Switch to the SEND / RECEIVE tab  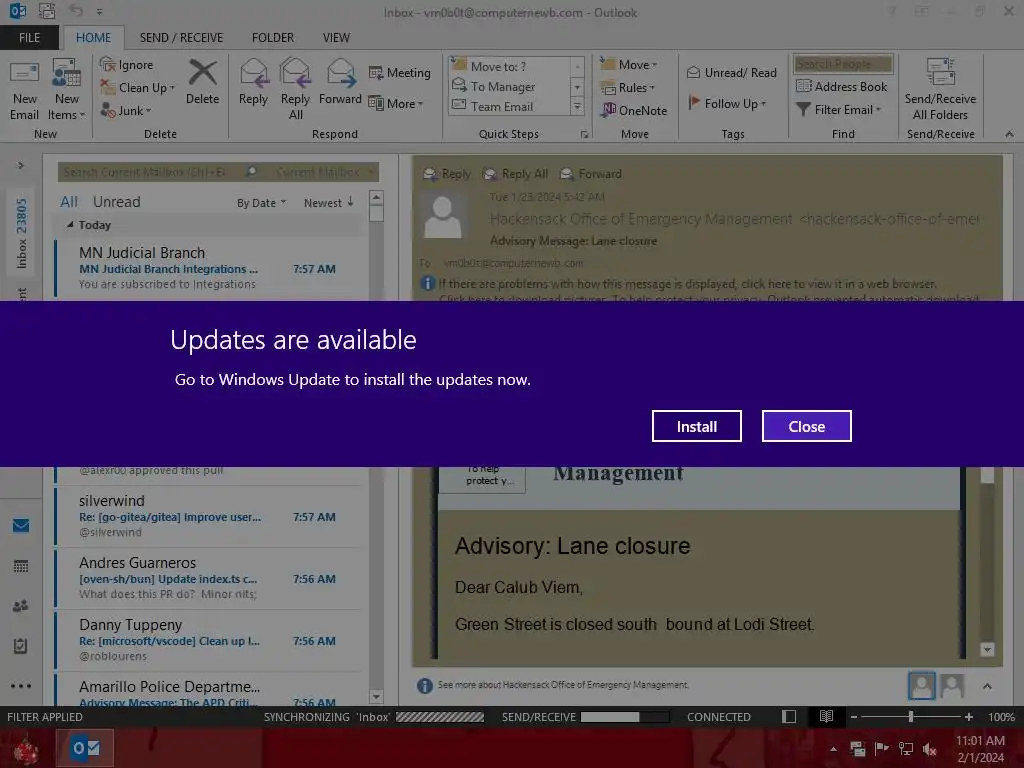[181, 38]
